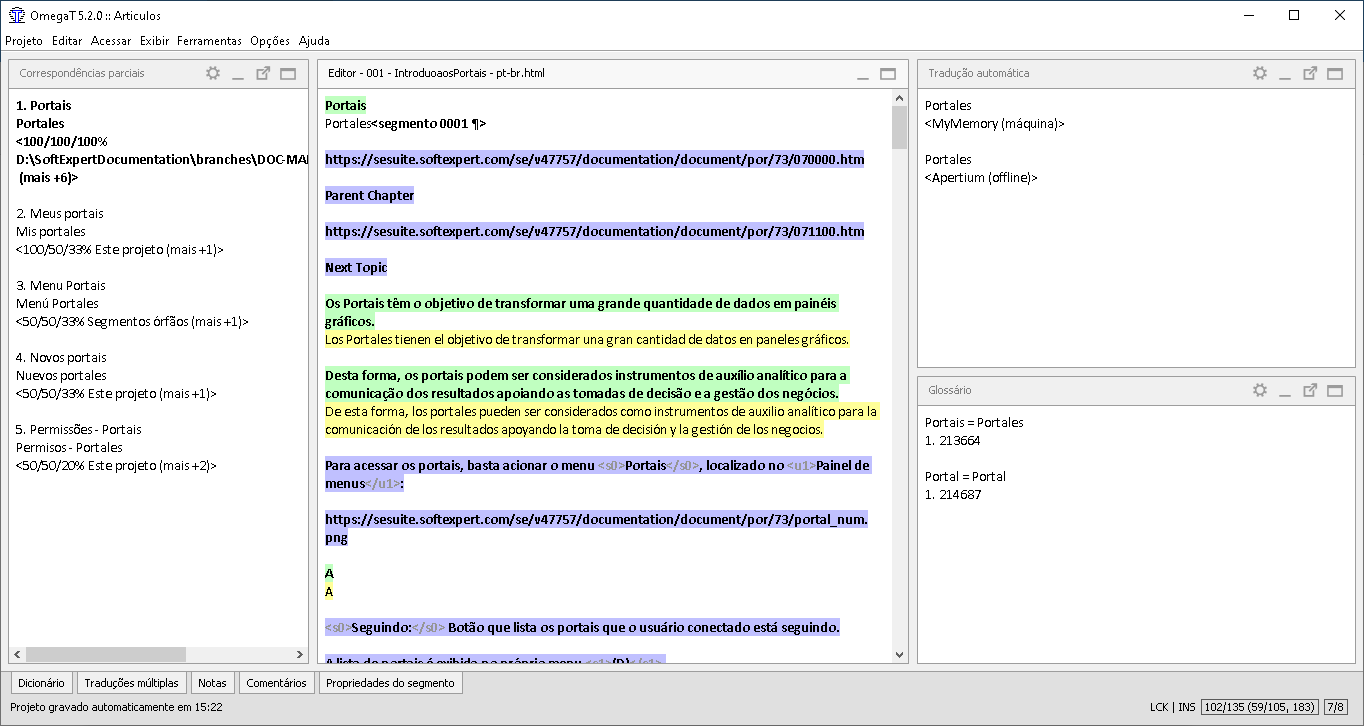Screen dimensions: 1364x726
Task: Open the Projeto menu
Action: point(24,41)
